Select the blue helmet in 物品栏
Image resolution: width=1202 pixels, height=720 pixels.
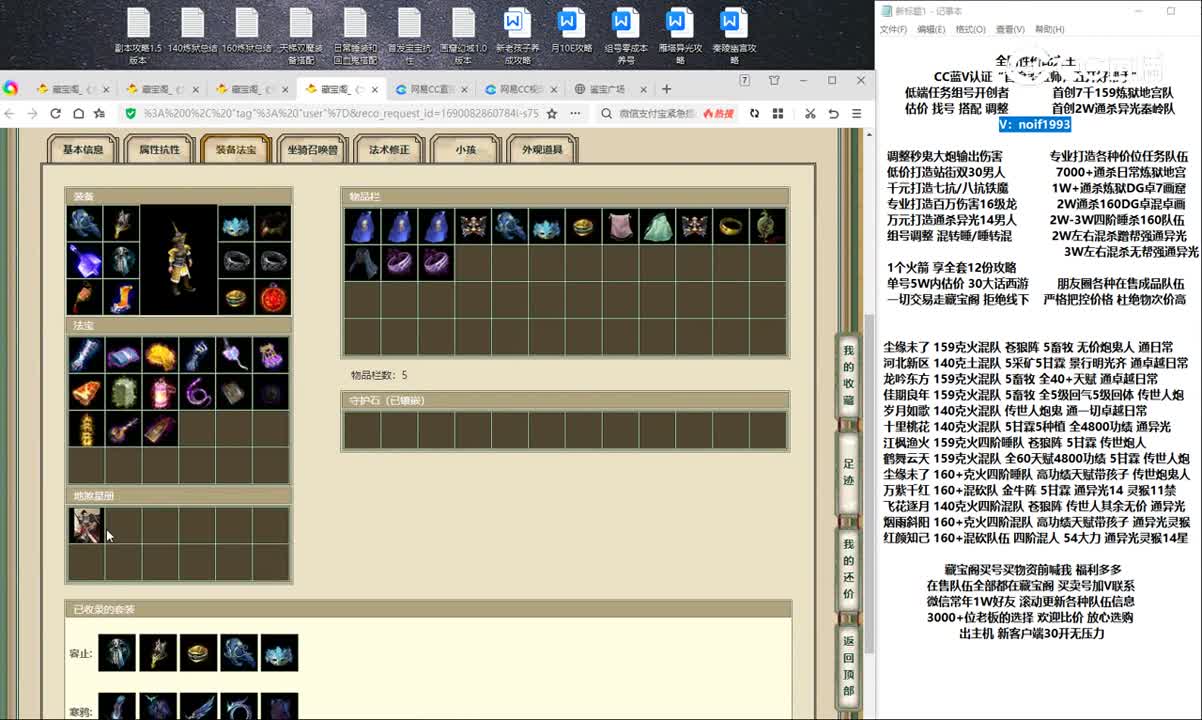coord(509,226)
